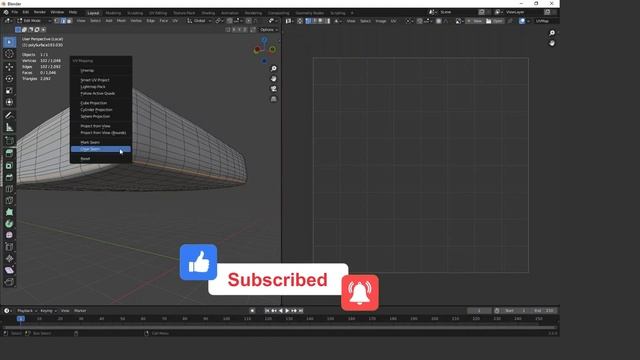This screenshot has width=640, height=360.
Task: Click the play animation button
Action: tap(287, 311)
